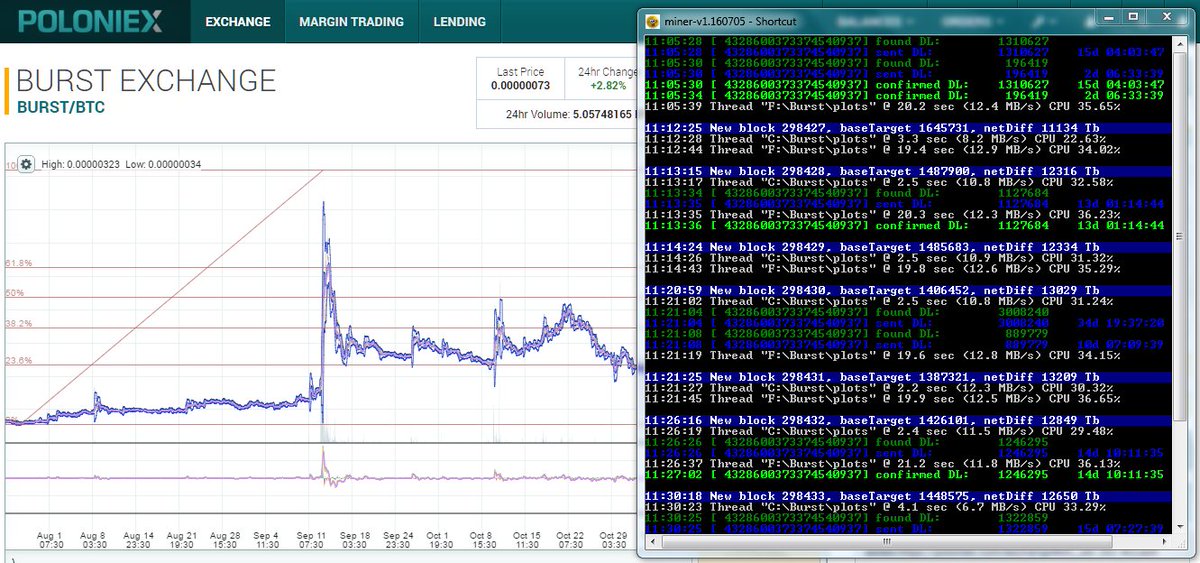
Task: Click the 61.8% Fibonacci level label
Action: point(17,263)
